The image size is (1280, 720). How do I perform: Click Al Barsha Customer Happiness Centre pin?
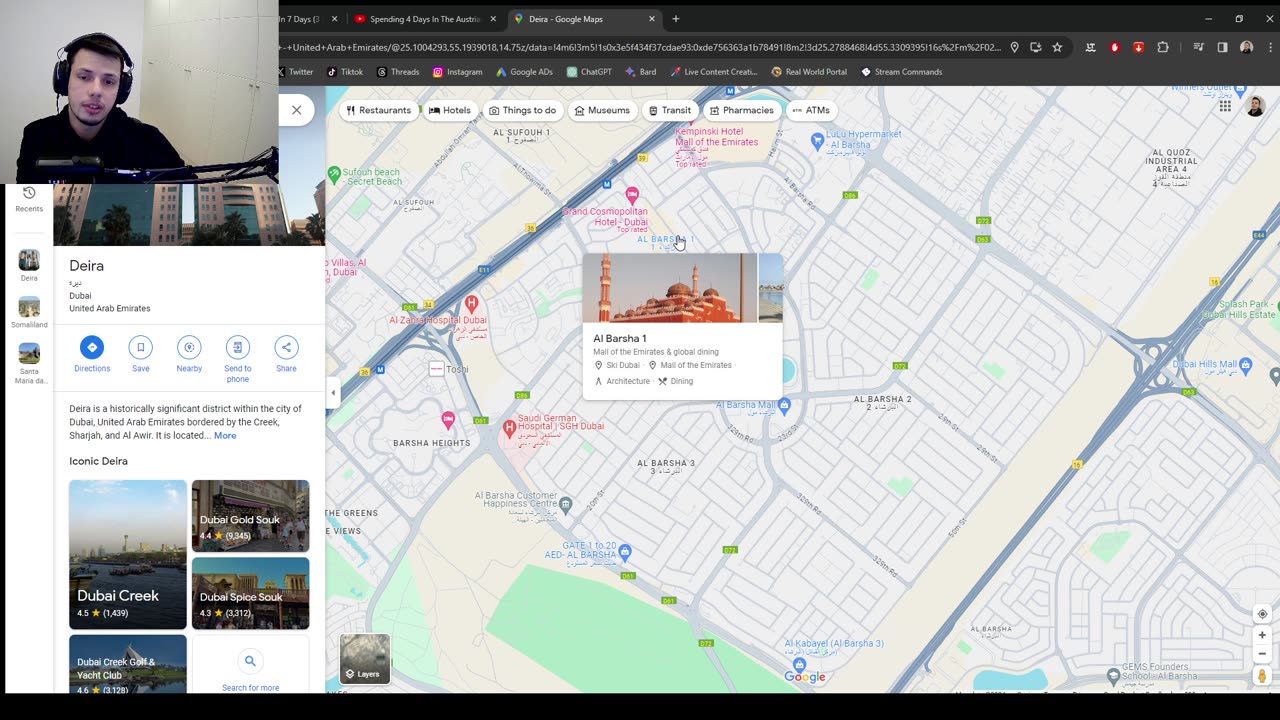[x=566, y=503]
